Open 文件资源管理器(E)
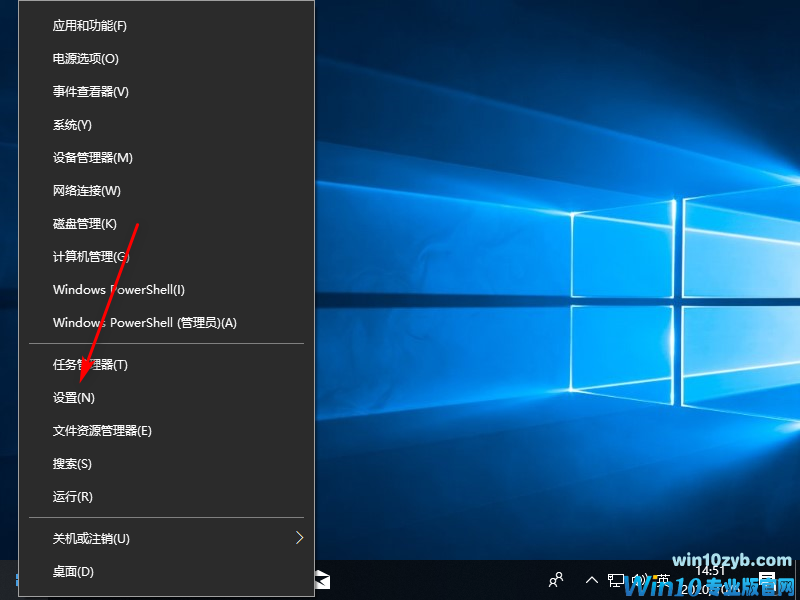The height and width of the screenshot is (600, 800). pos(102,431)
